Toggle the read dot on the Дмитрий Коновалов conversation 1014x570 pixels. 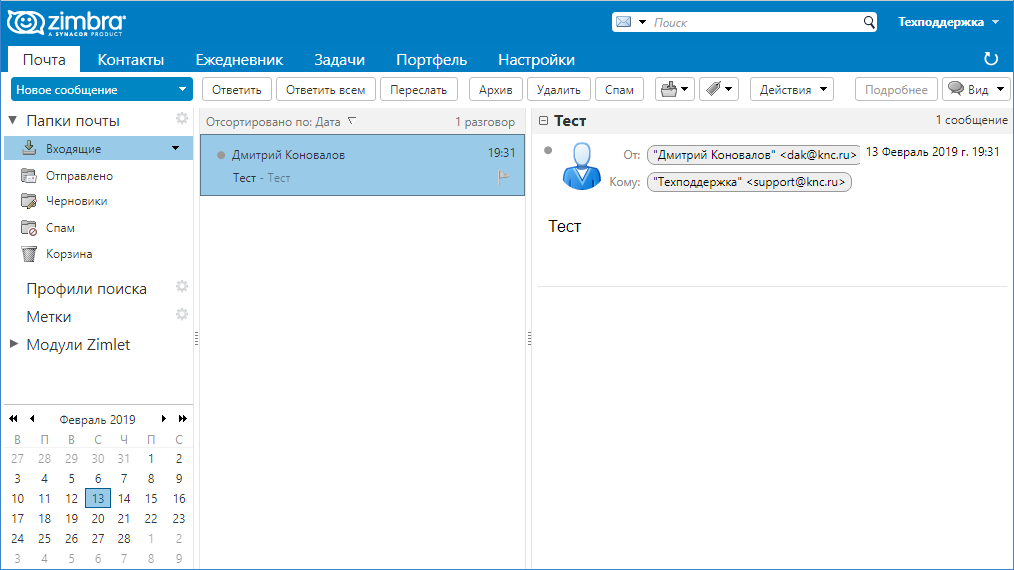click(221, 155)
